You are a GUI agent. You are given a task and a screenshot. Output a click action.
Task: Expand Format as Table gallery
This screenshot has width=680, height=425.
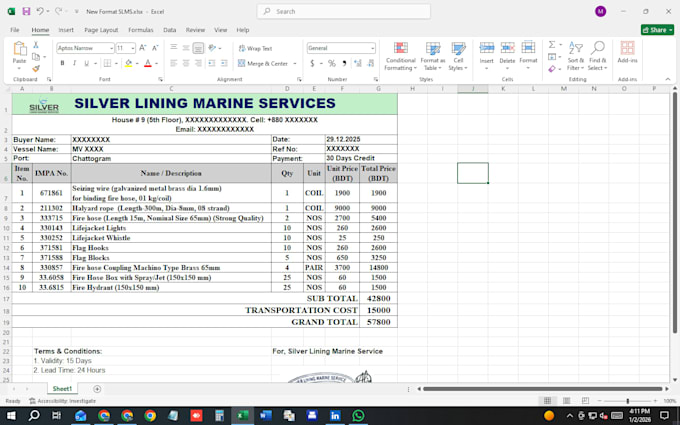[x=432, y=56]
